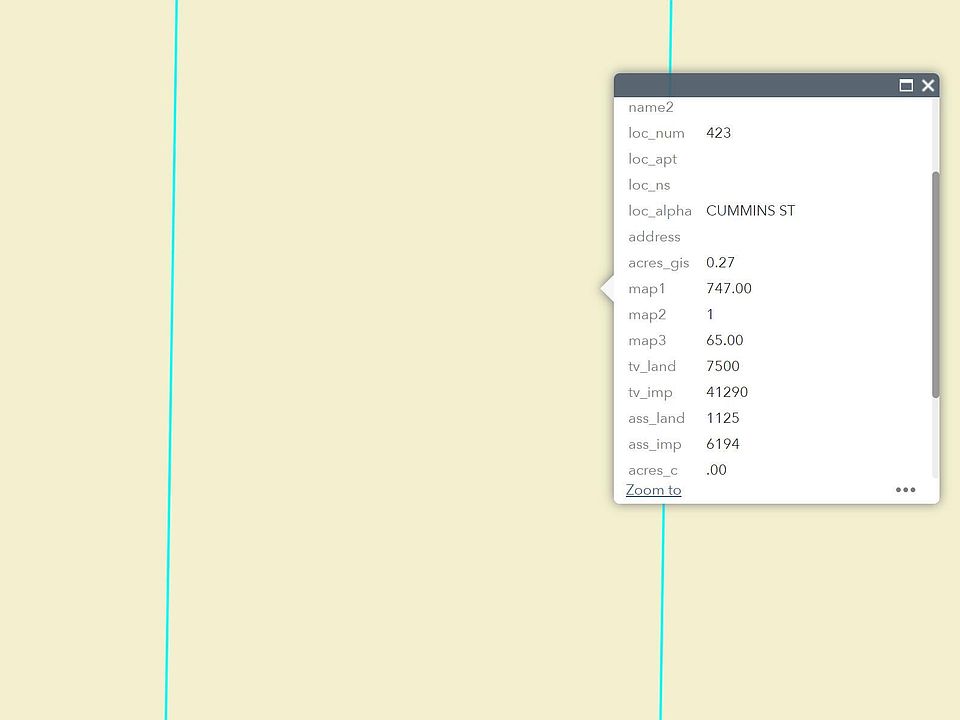Close the parcel info popup
Image resolution: width=960 pixels, height=720 pixels.
click(928, 86)
